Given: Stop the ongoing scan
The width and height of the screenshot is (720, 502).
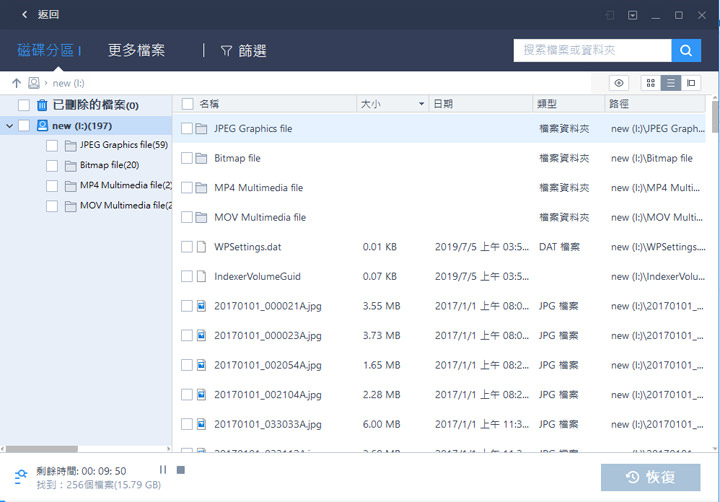Looking at the screenshot, I should [181, 470].
